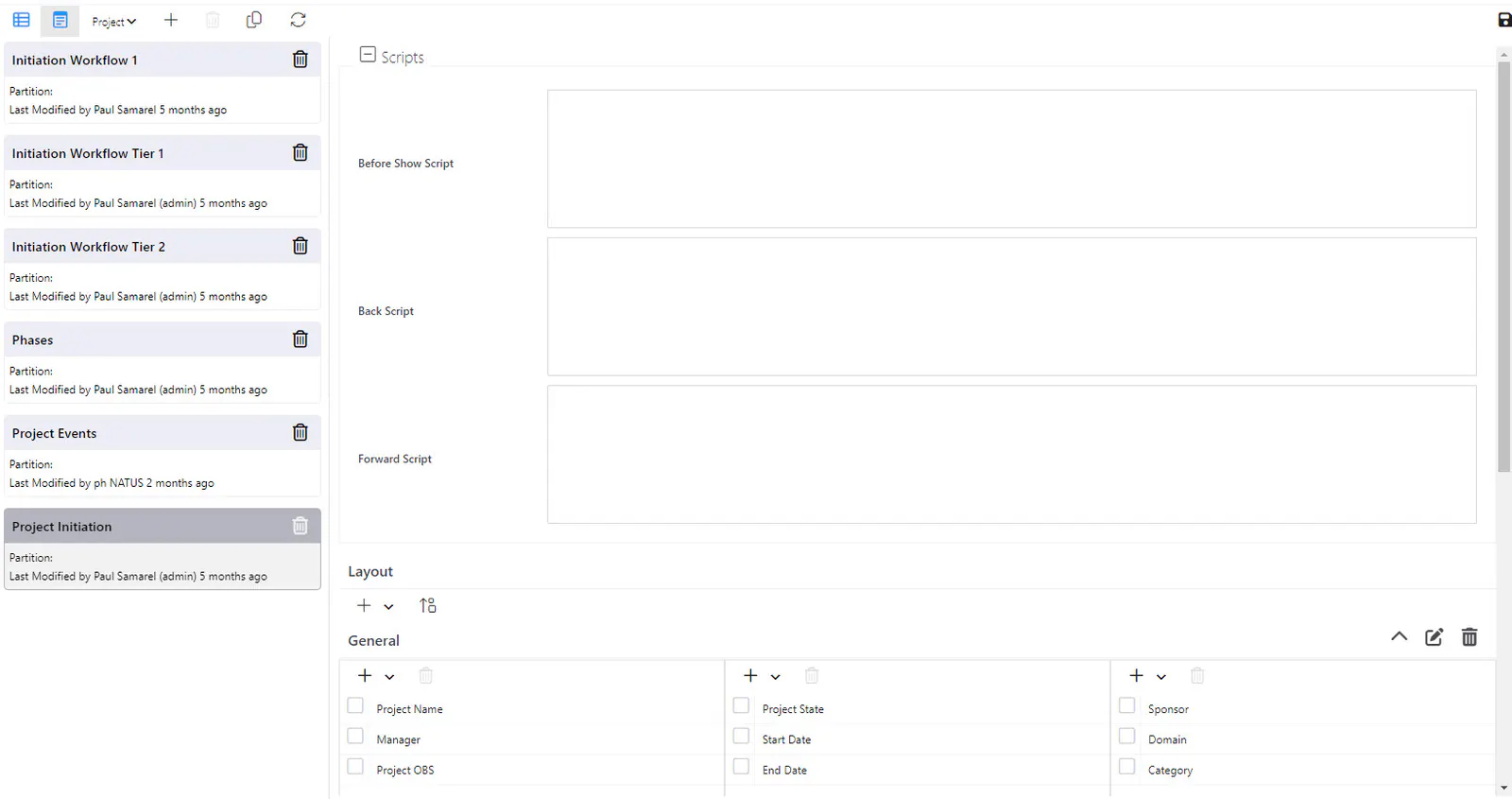Check the Start Date checkbox

pyautogui.click(x=741, y=736)
